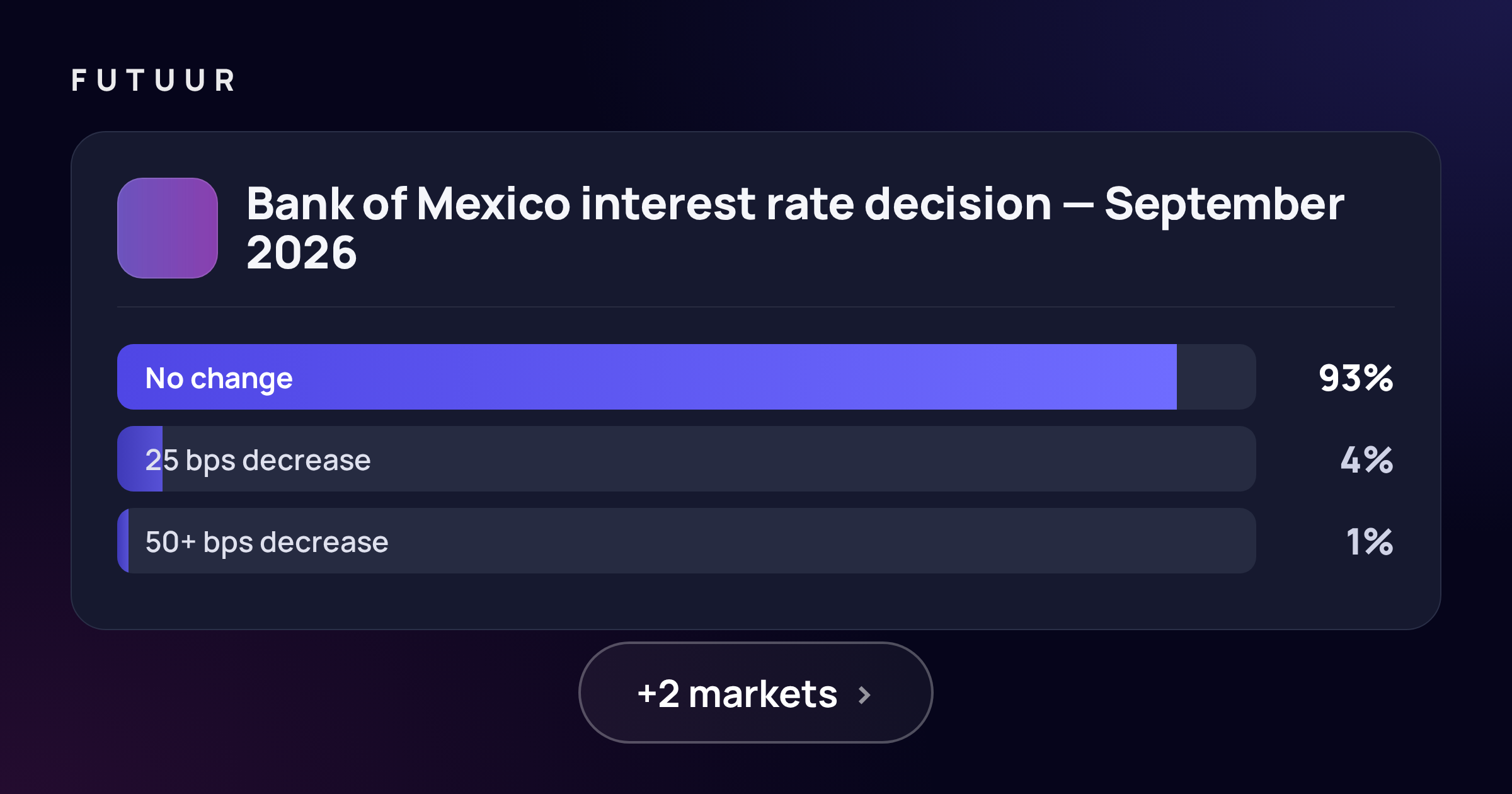This screenshot has width=1512, height=794.
Task: Click the 50+ bps decrease label text
Action: [x=266, y=542]
